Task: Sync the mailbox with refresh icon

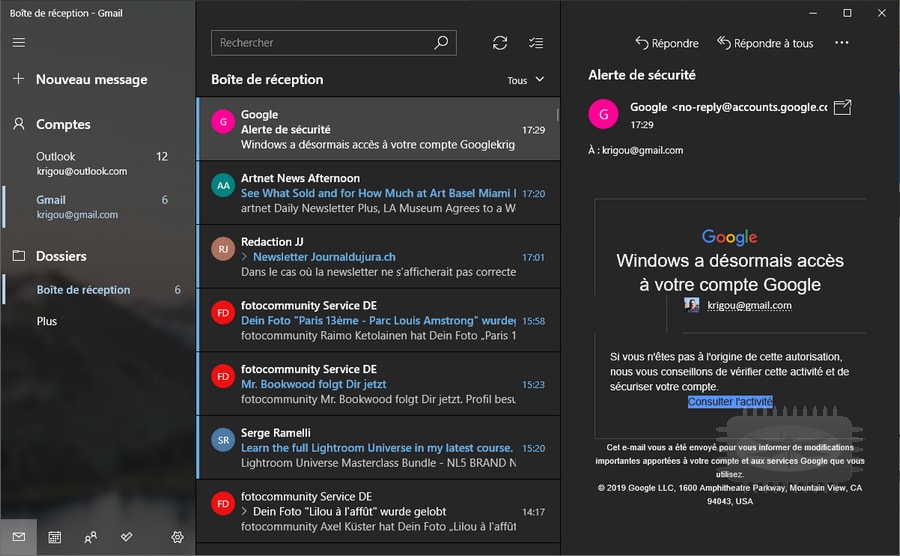Action: pos(500,43)
